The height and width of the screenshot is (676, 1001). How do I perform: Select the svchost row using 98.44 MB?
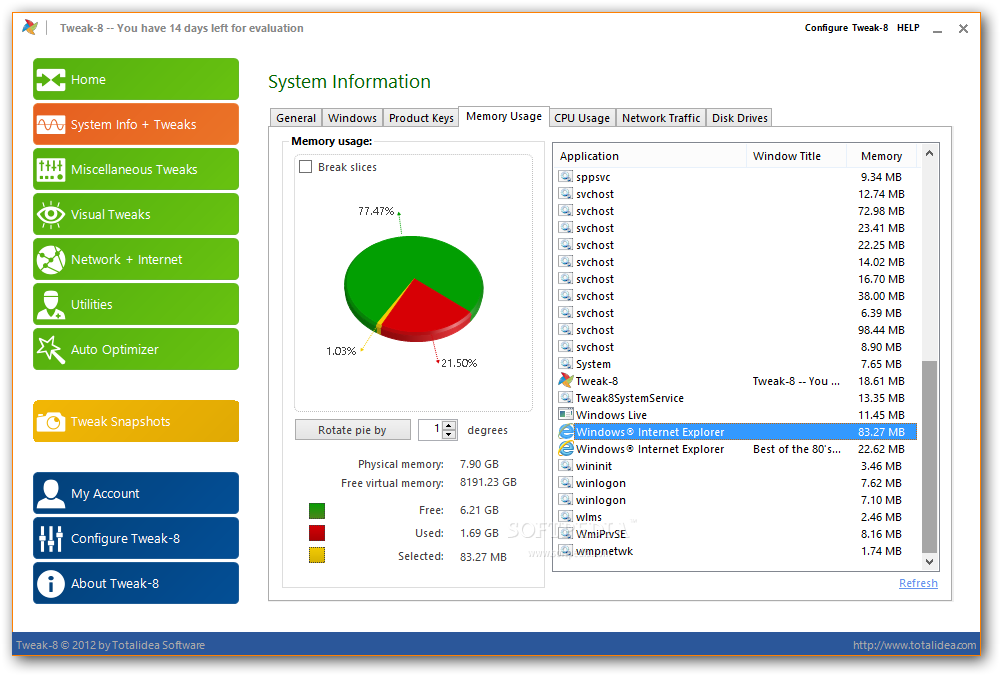pyautogui.click(x=737, y=330)
